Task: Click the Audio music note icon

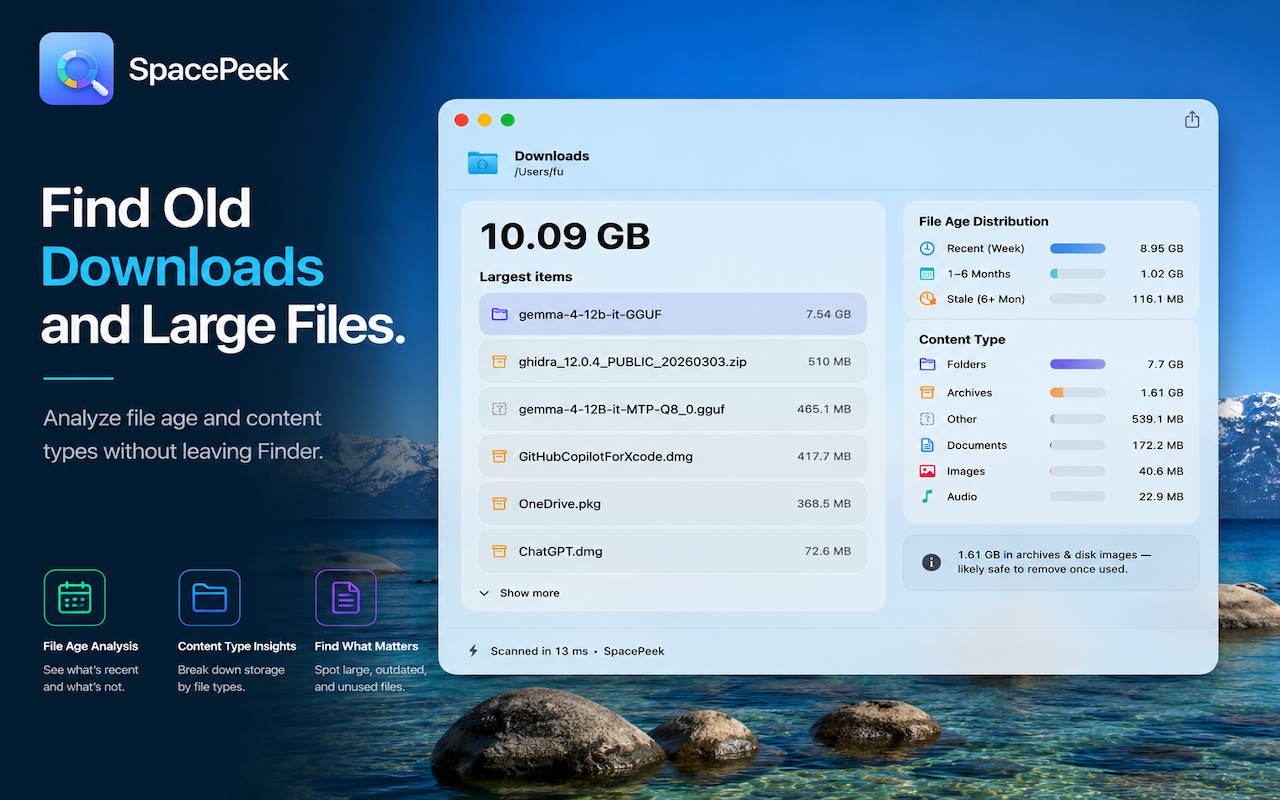Action: click(x=927, y=497)
